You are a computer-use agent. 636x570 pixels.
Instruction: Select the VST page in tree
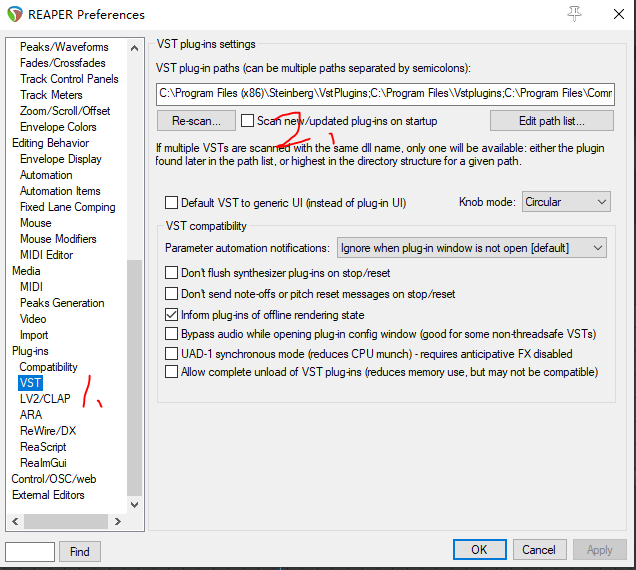coord(30,383)
